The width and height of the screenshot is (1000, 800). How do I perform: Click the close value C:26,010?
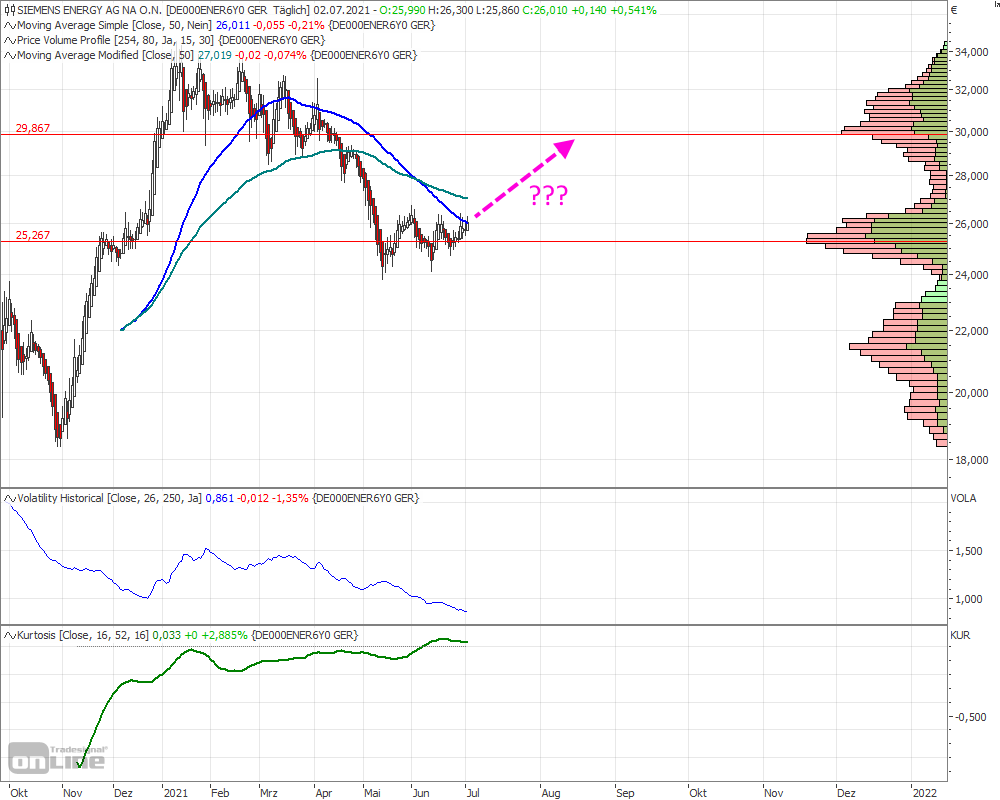tap(545, 10)
